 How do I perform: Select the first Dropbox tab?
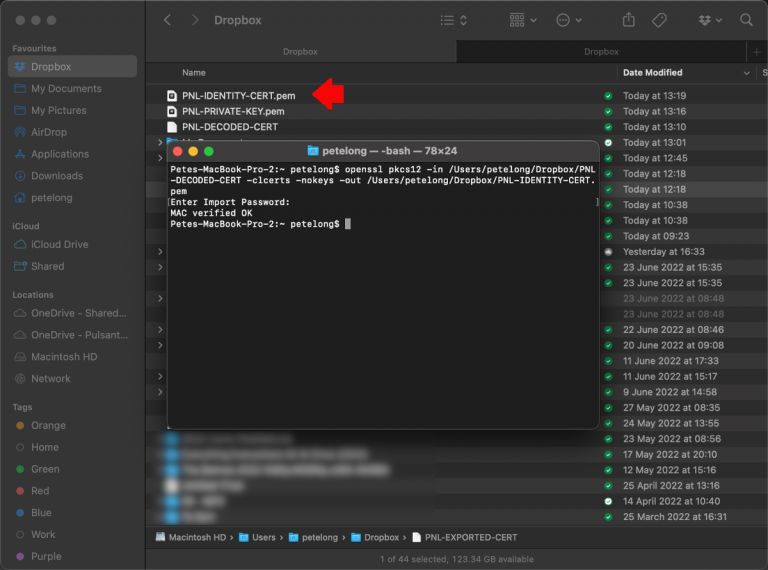point(301,51)
